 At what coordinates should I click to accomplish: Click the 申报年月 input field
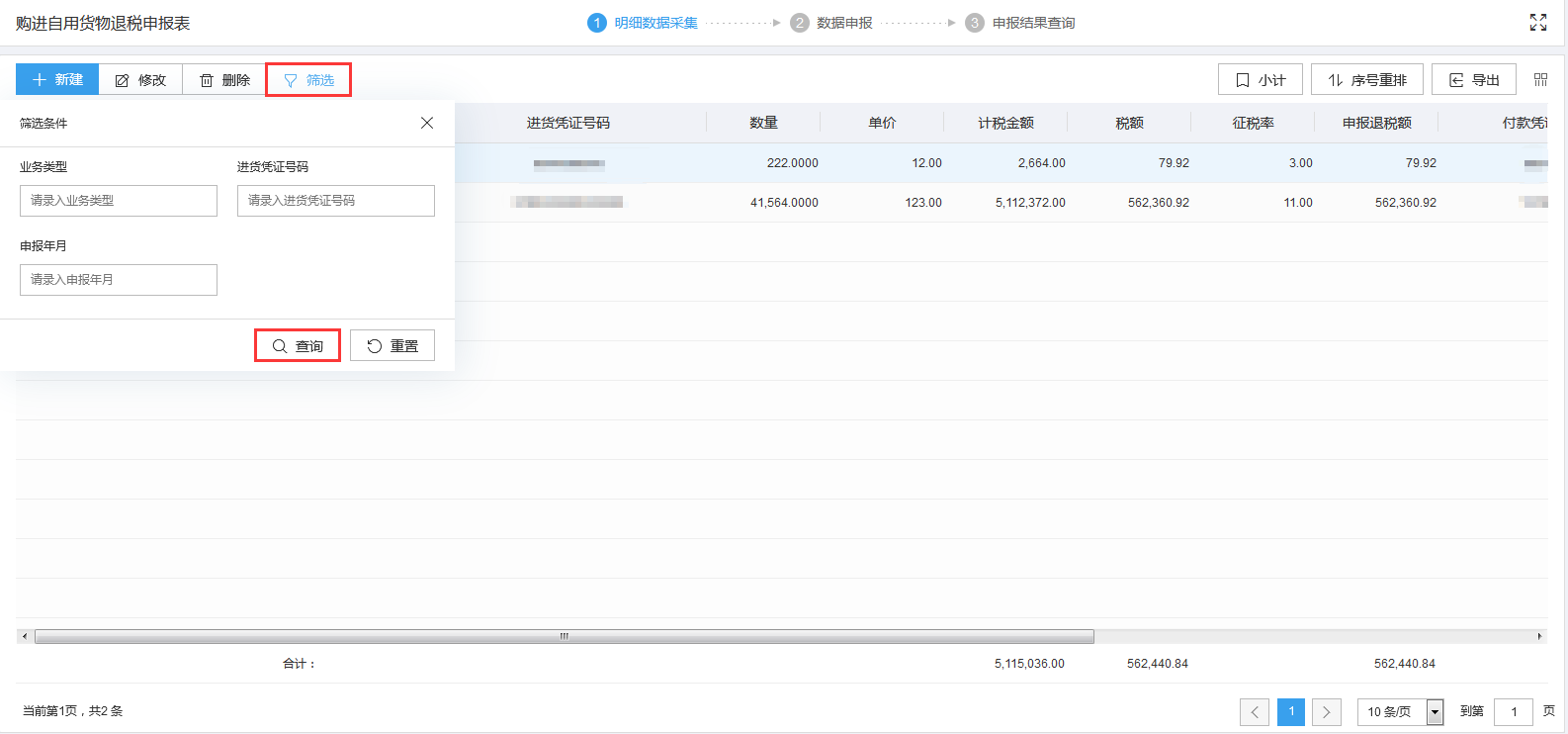(x=119, y=280)
